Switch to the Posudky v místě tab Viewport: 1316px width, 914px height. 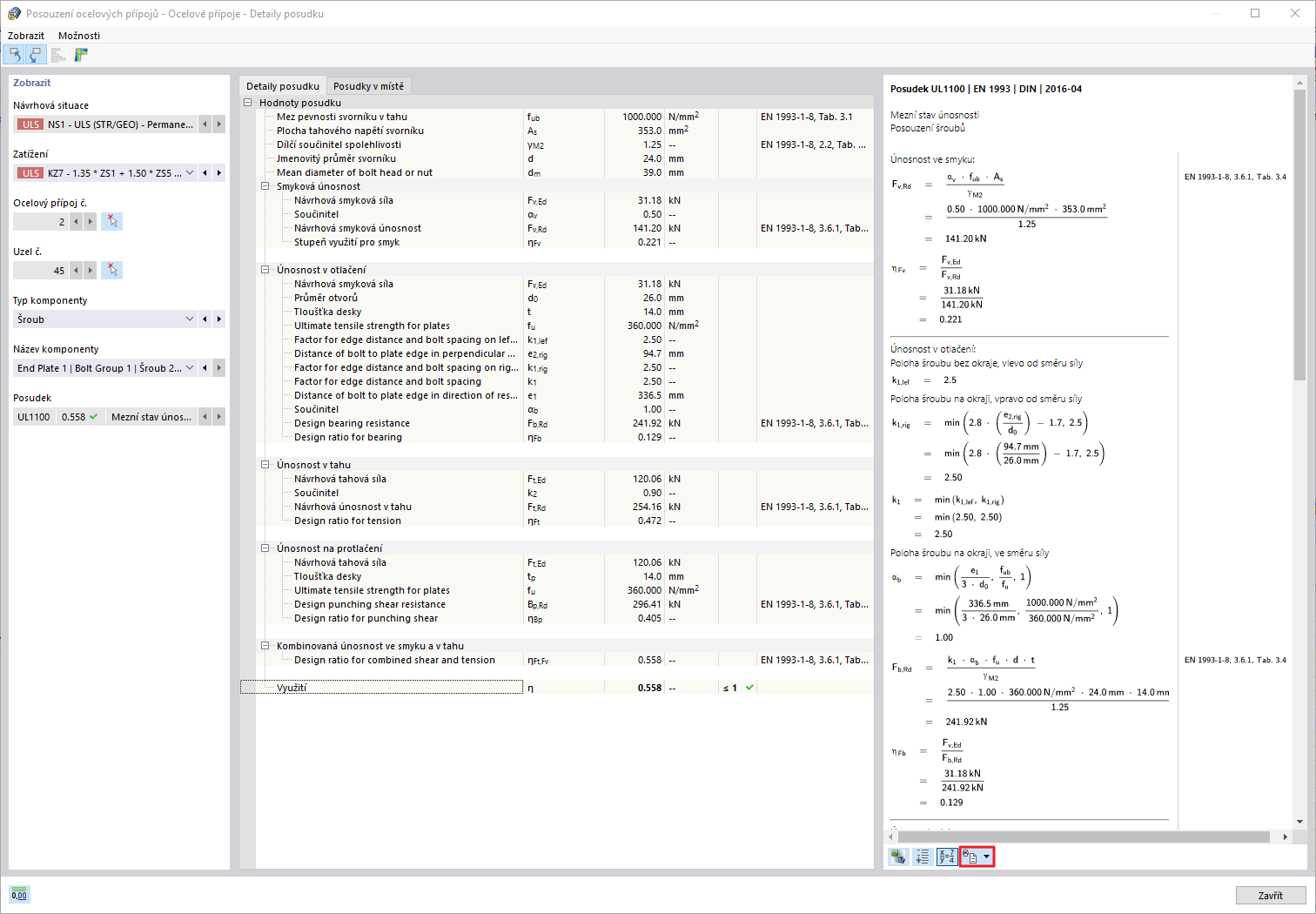click(369, 86)
